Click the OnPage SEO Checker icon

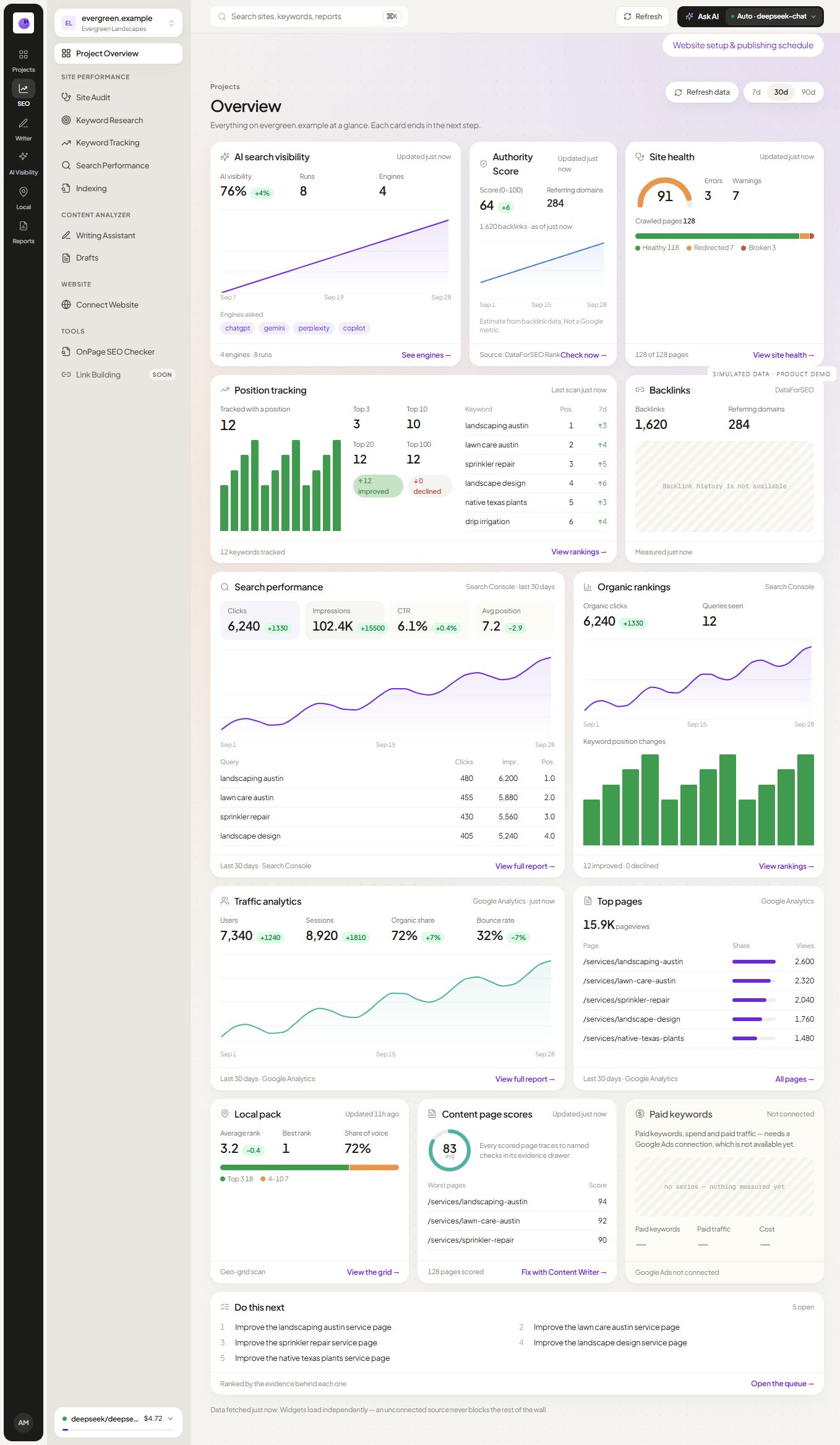66,352
